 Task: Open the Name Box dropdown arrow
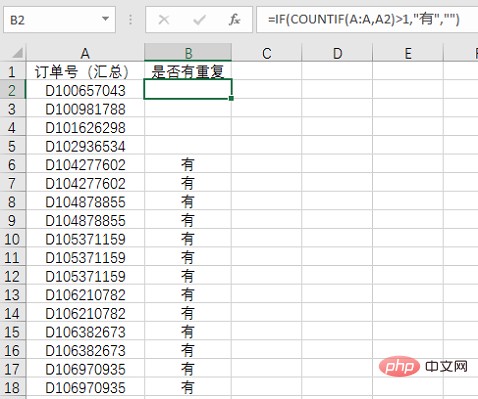105,19
